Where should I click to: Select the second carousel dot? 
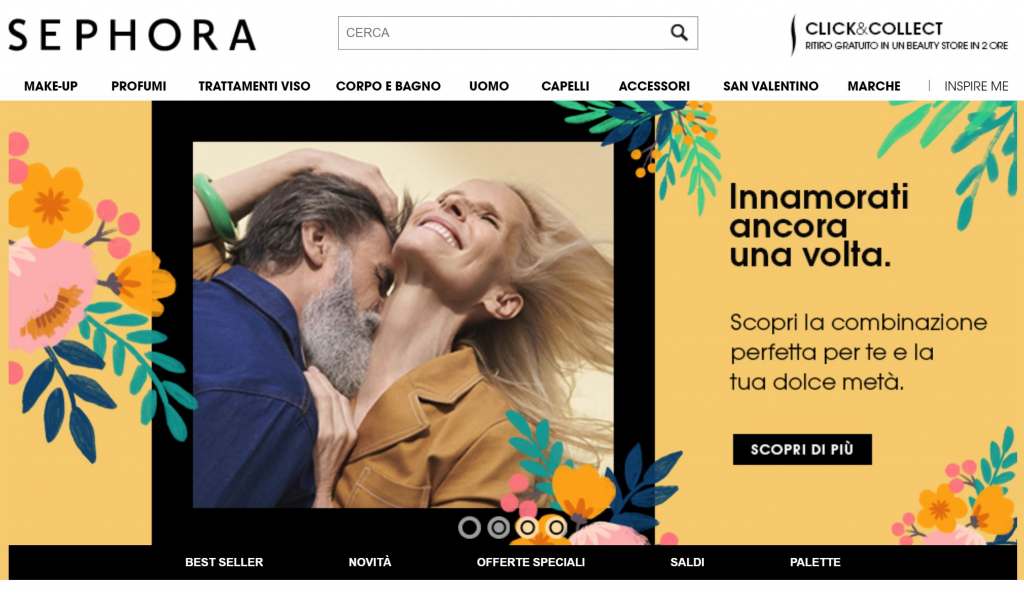click(x=498, y=527)
